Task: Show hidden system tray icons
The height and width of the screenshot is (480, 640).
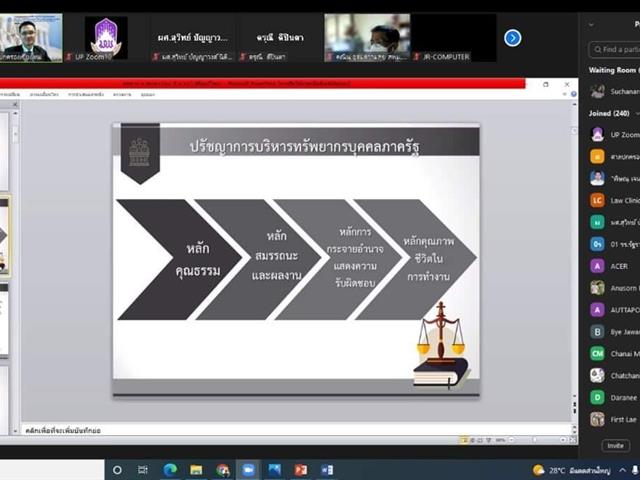Action: point(622,470)
